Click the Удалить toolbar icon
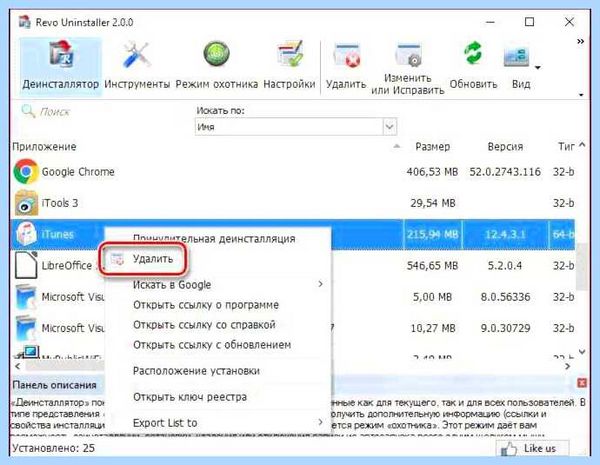This screenshot has height=465, width=600. coord(346,56)
